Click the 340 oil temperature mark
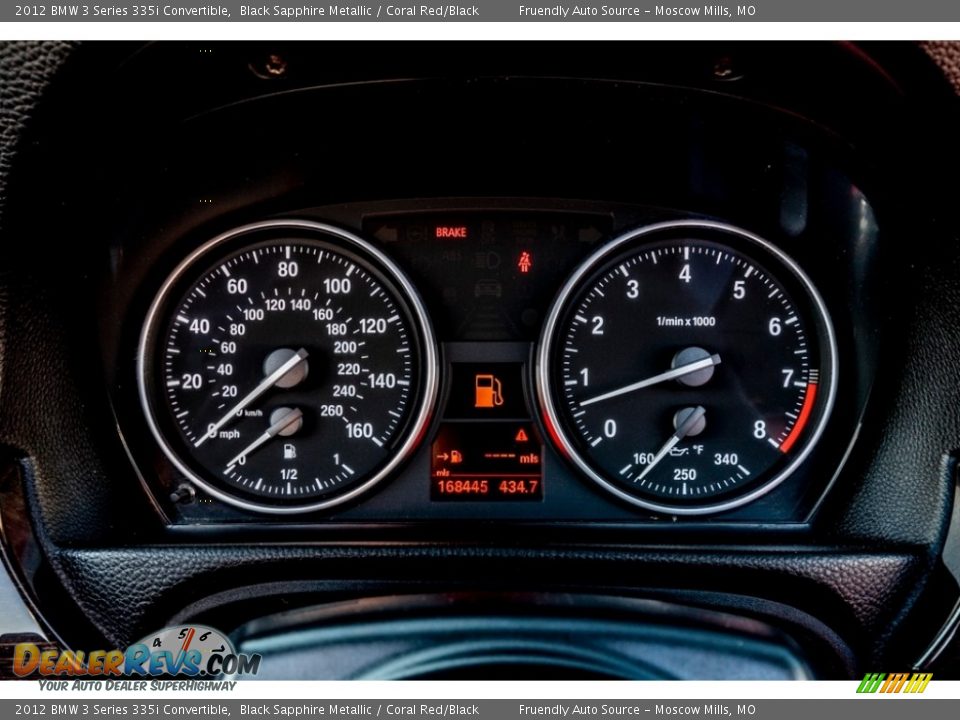960x720 pixels. click(x=725, y=459)
